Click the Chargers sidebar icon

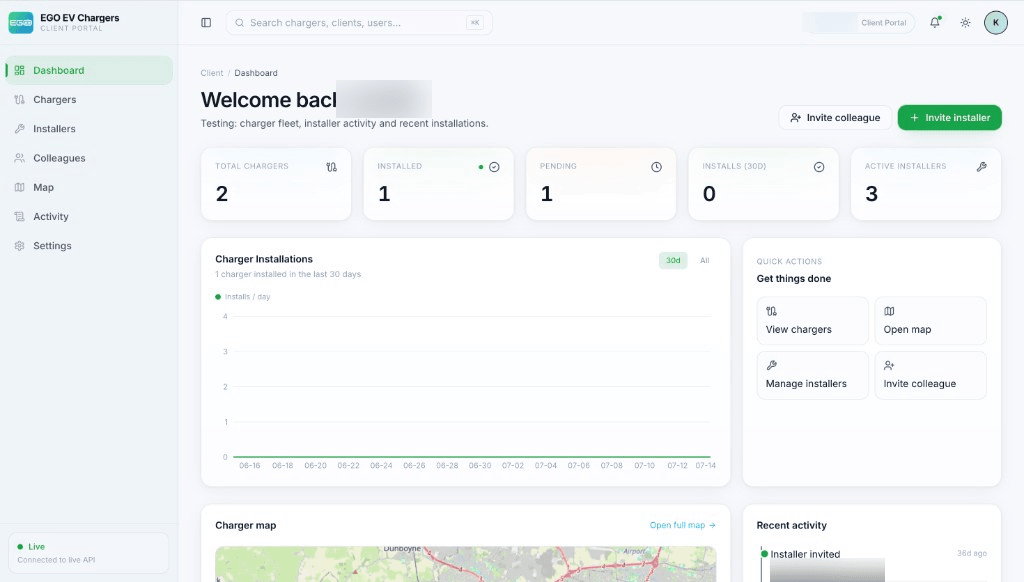(x=20, y=100)
